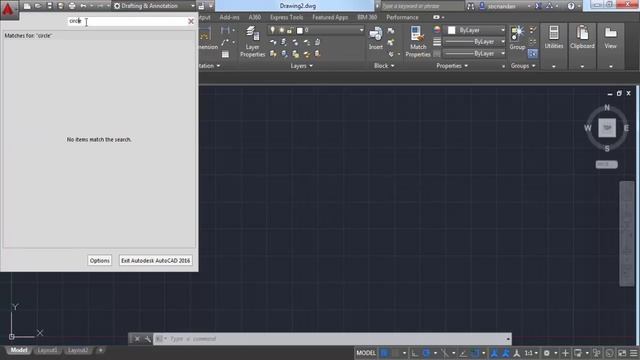The height and width of the screenshot is (360, 640).
Task: Click the Clean Screen icon in status bar
Action: (622, 353)
